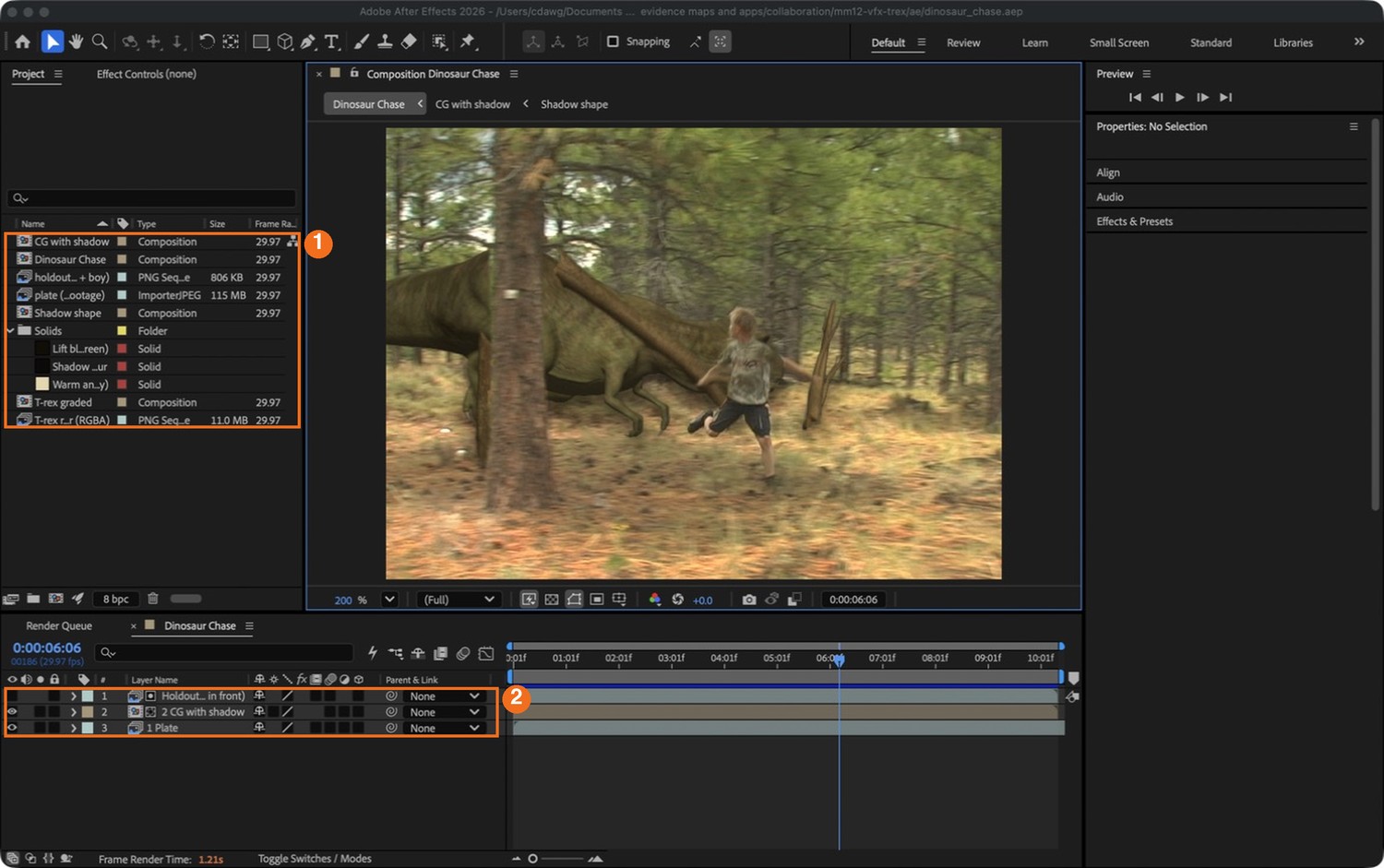The image size is (1384, 868).
Task: Click label color swatch of CG with shadow
Action: pos(121,242)
